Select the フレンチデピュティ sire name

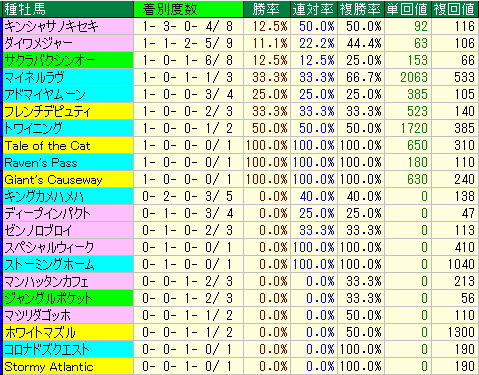47,111
